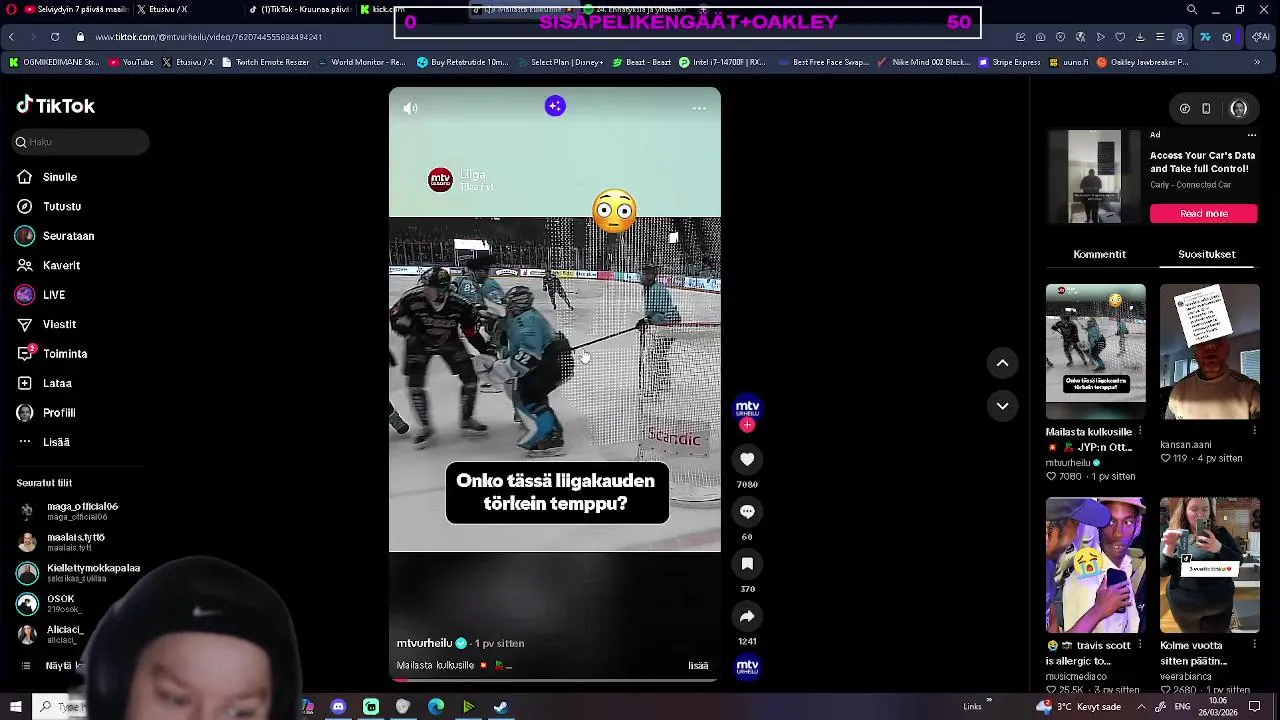1280x720 pixels.
Task: Open travis scott recommended video thumbnail
Action: [x=1096, y=565]
